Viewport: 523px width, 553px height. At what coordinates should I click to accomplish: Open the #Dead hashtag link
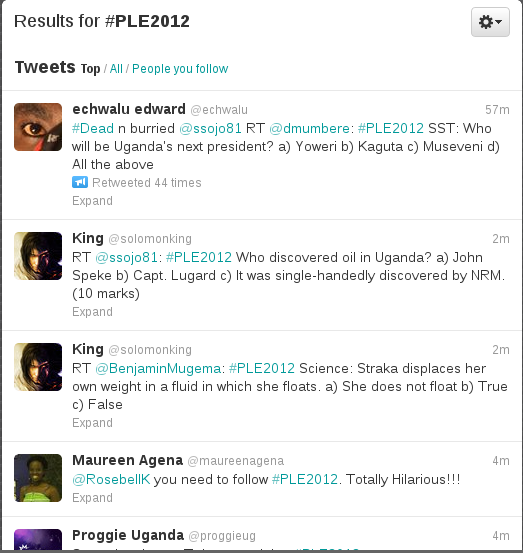pos(93,128)
